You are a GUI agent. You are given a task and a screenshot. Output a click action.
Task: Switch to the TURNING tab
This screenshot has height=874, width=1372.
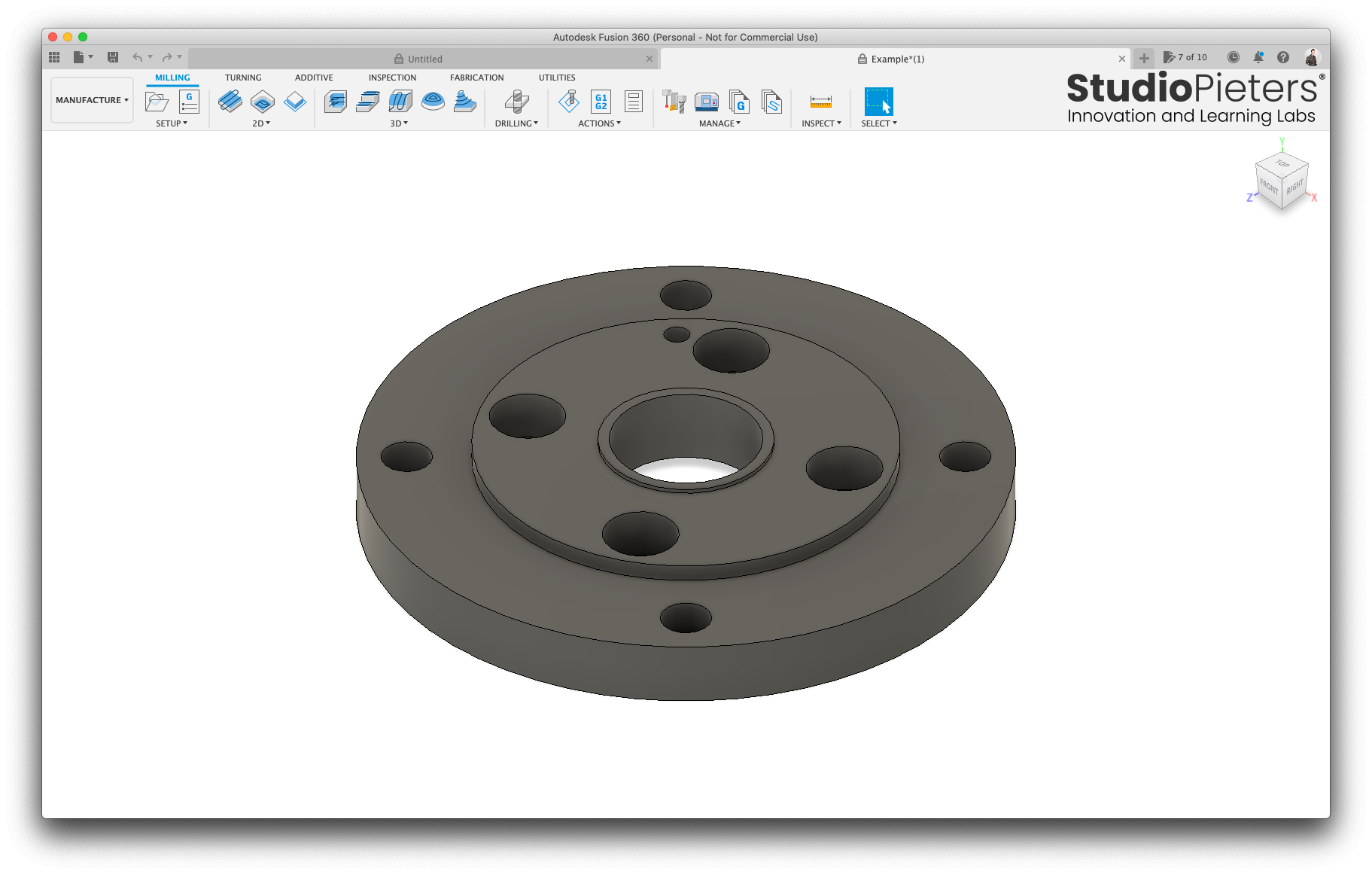point(243,78)
